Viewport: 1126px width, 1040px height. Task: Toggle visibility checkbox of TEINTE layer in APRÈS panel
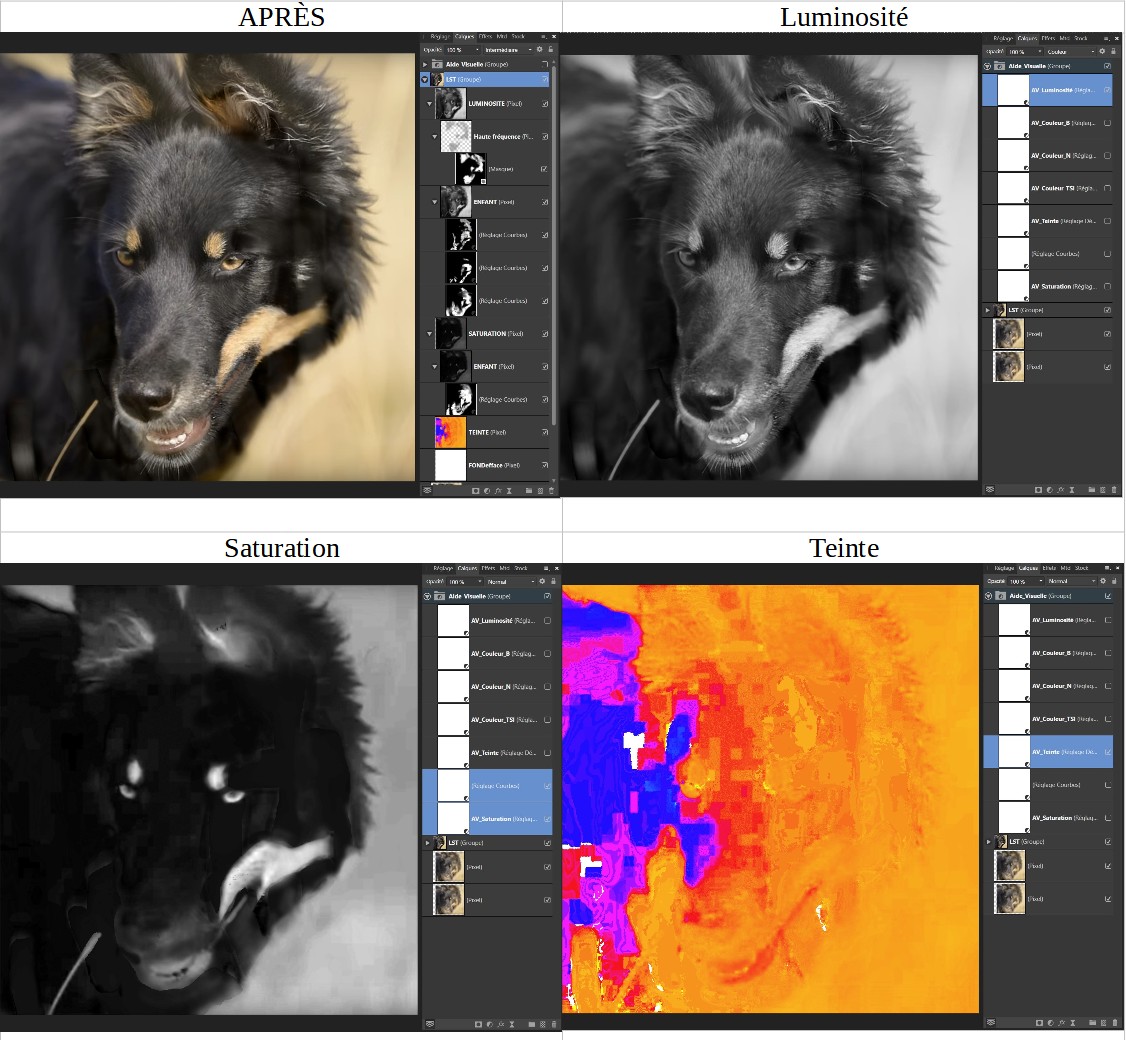545,432
